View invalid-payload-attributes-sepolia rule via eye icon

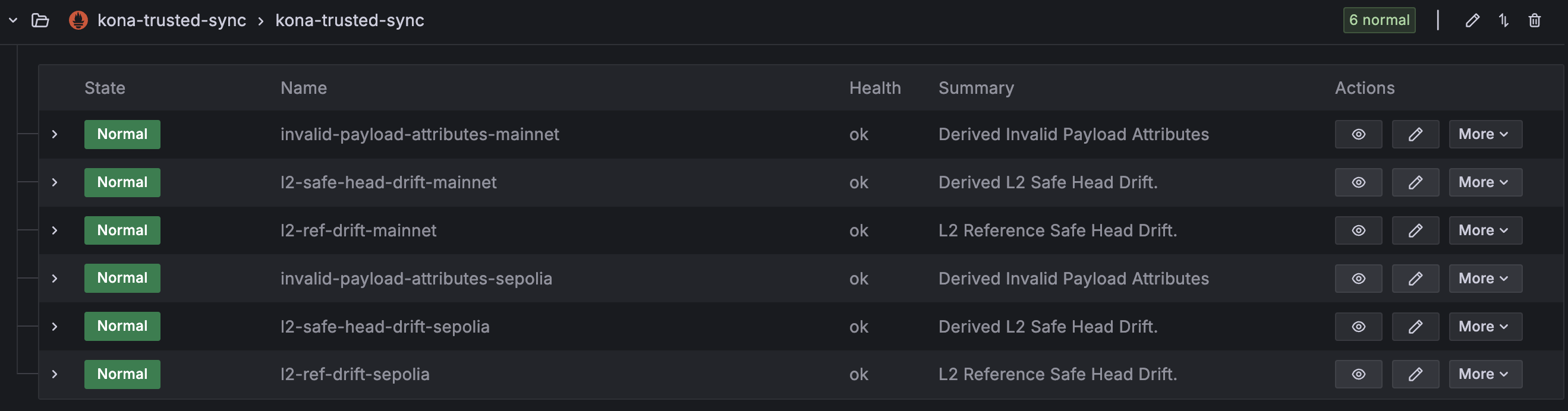1359,279
